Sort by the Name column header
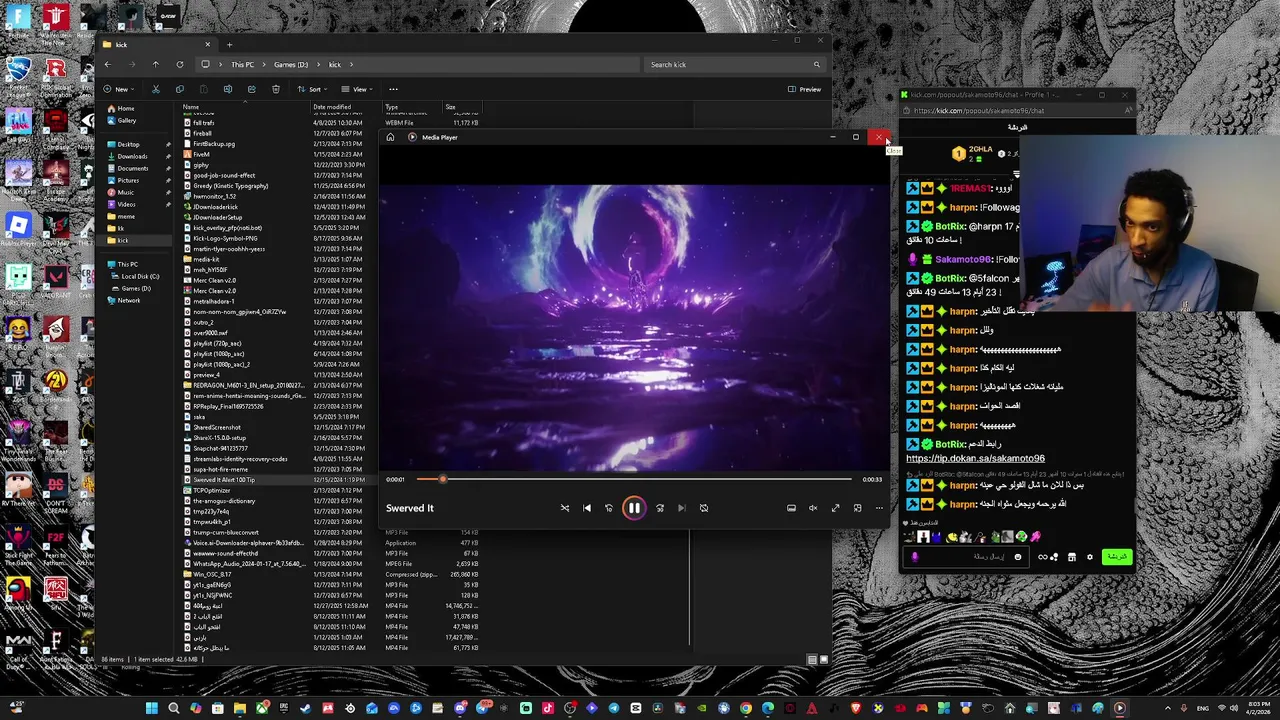1280x720 pixels. click(245, 107)
